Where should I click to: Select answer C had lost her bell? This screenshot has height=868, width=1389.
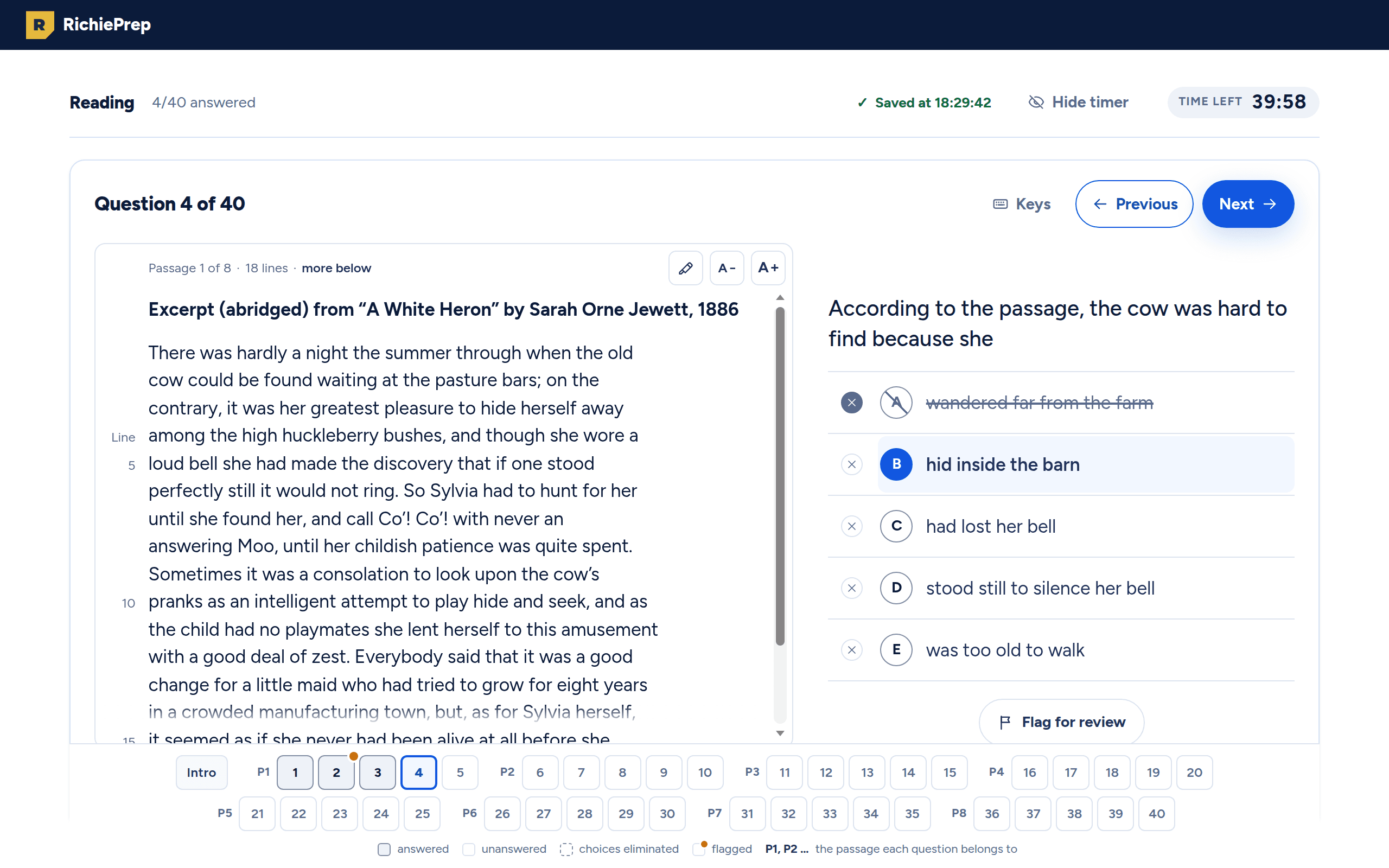[1085, 526]
